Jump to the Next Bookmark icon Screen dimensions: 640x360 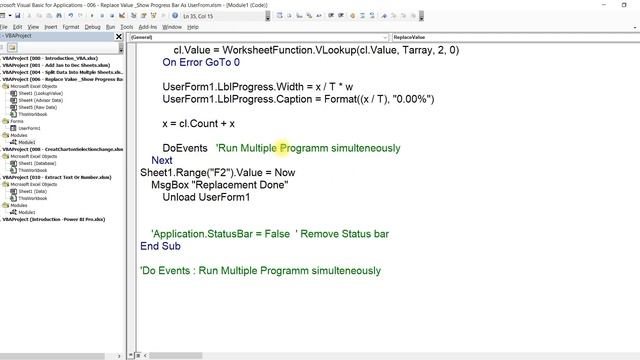pos(394,16)
